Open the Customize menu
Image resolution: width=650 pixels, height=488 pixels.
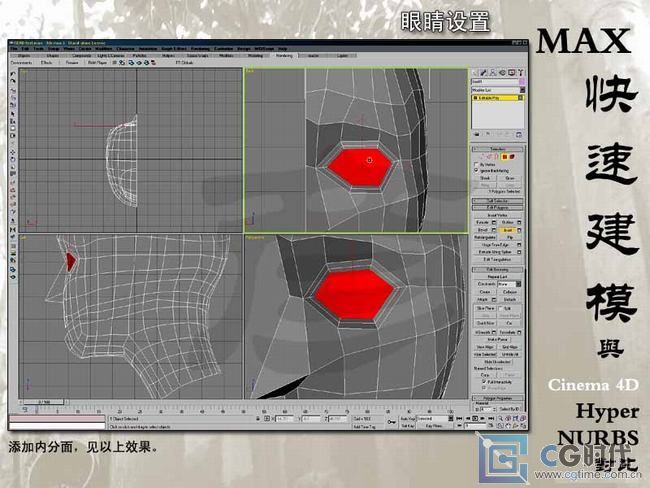coord(224,49)
